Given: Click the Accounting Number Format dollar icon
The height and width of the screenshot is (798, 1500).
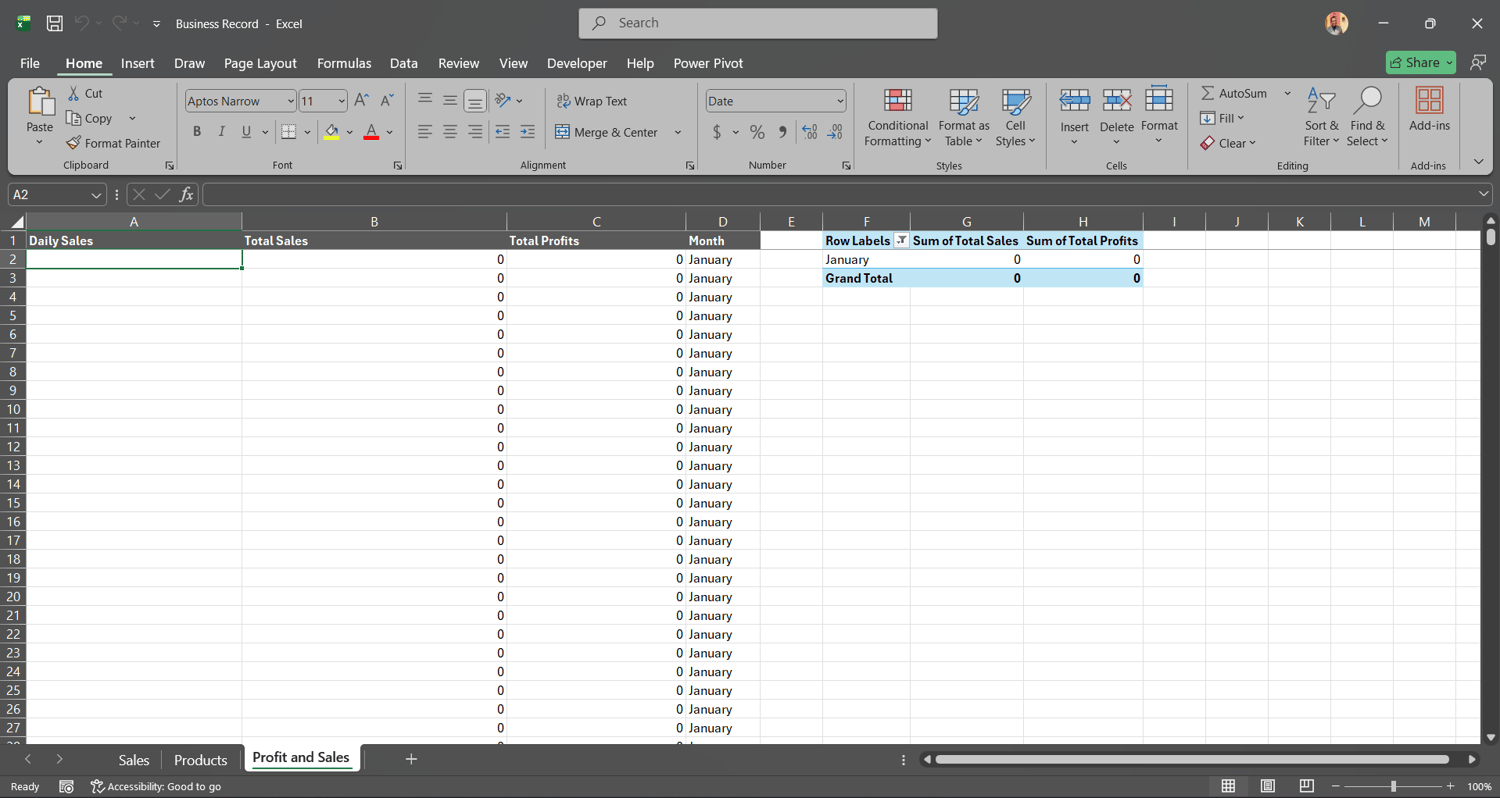Looking at the screenshot, I should (x=717, y=132).
